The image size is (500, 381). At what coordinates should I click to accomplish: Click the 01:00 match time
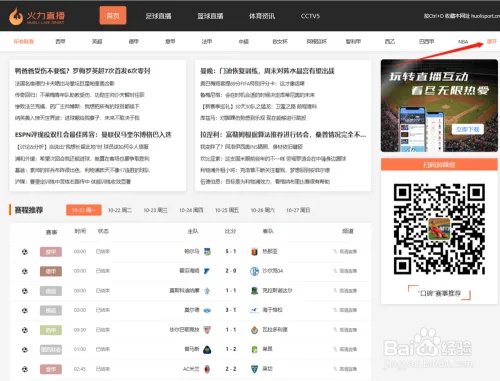(x=80, y=349)
